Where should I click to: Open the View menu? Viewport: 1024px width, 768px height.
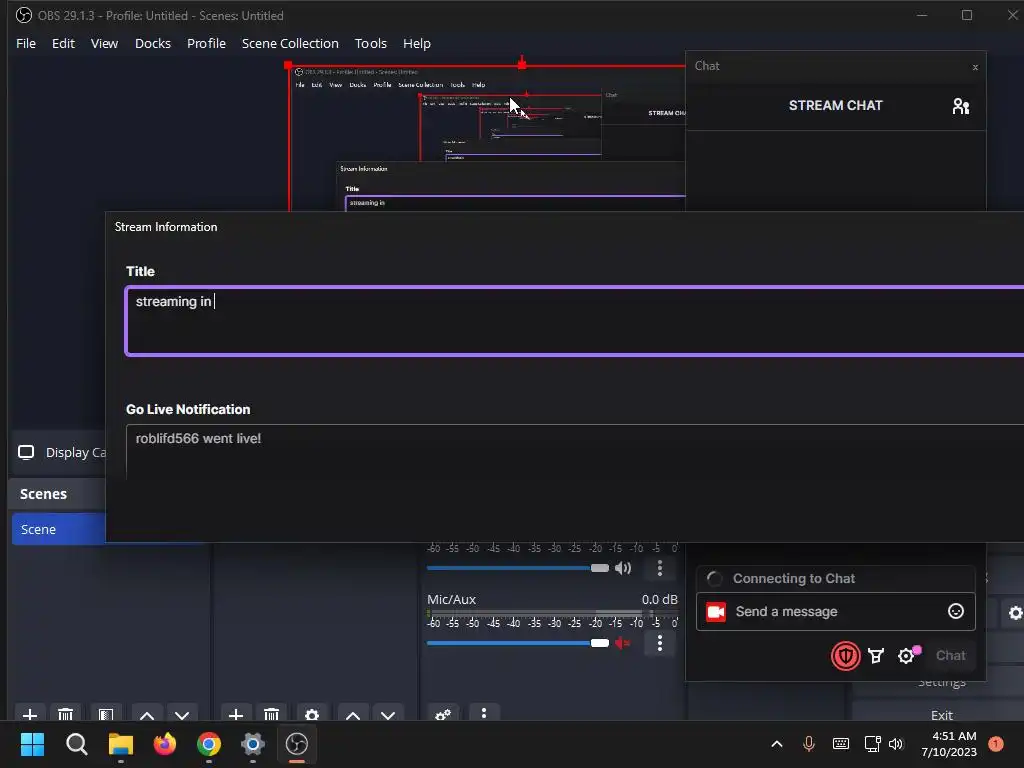tap(104, 43)
